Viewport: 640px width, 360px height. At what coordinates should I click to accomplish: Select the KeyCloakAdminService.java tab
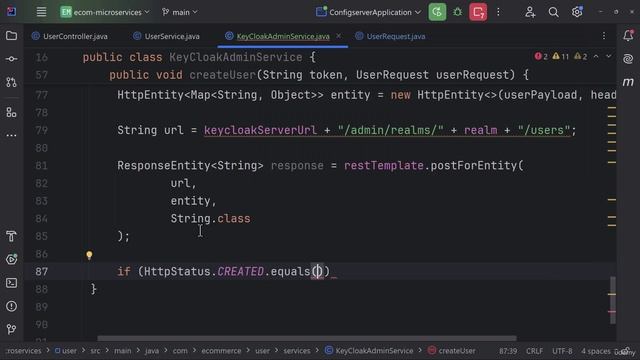[282, 36]
